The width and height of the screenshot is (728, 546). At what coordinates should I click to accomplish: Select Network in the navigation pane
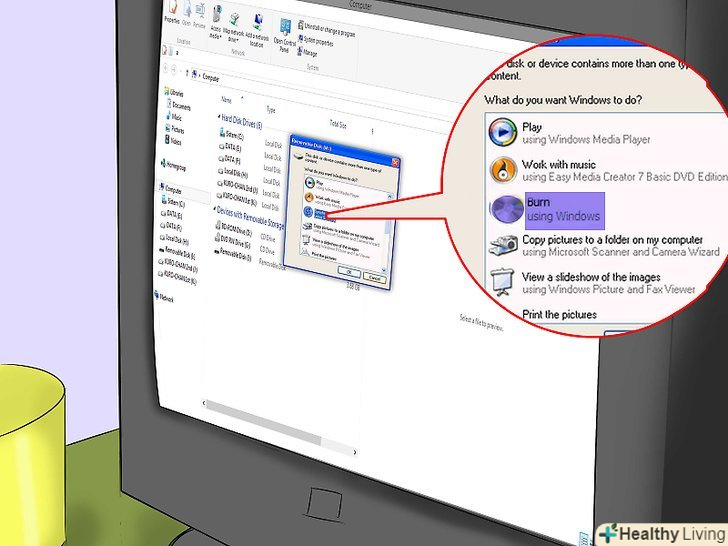[163, 297]
